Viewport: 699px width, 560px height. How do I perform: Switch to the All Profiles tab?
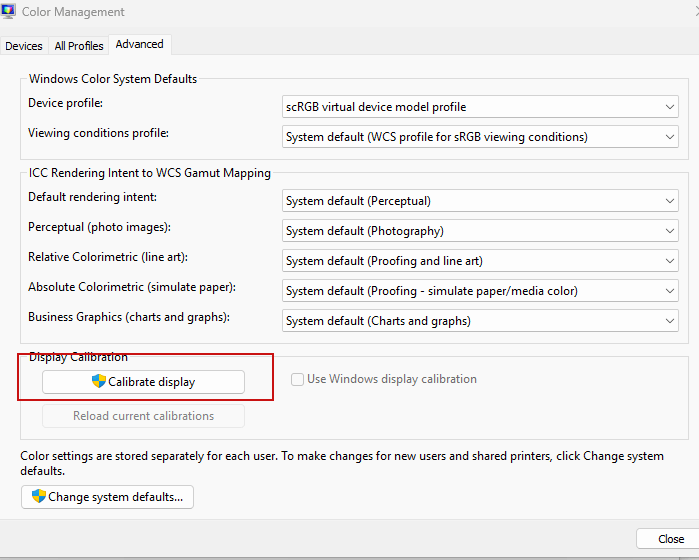pos(79,46)
